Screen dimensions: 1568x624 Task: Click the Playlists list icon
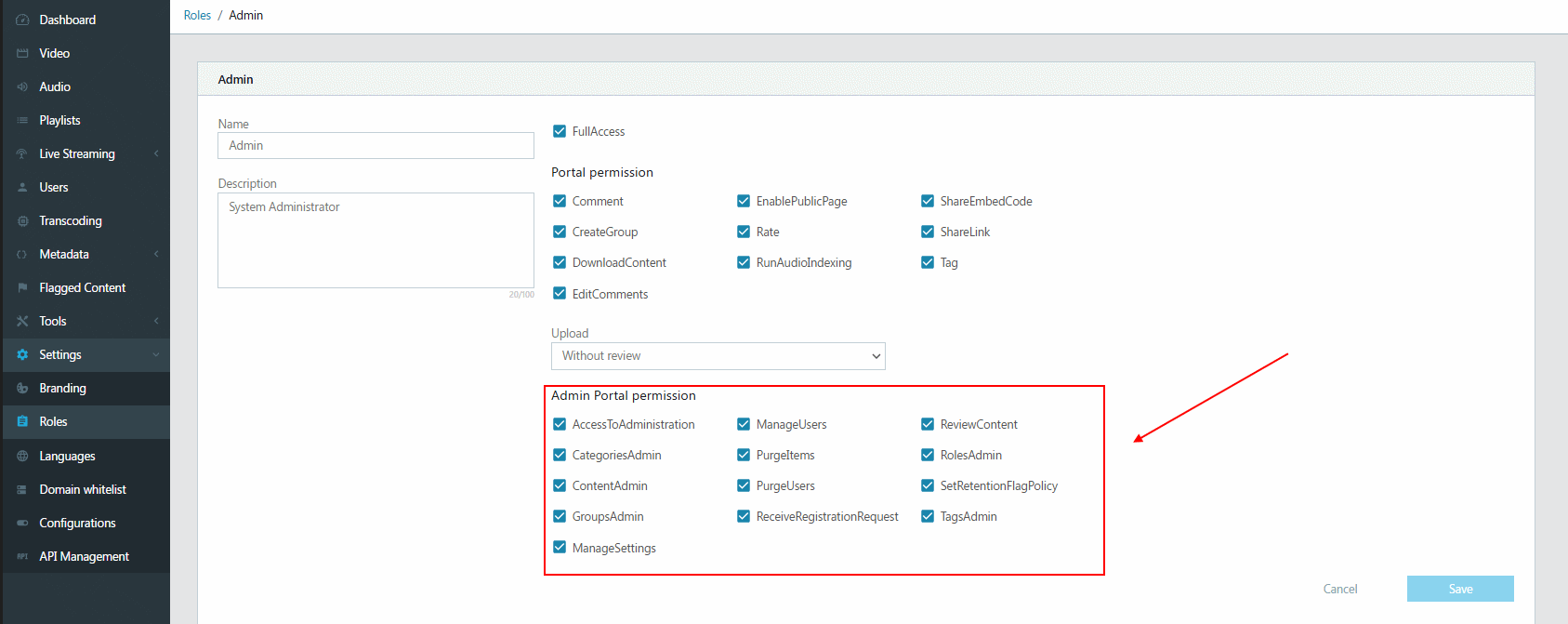point(22,120)
